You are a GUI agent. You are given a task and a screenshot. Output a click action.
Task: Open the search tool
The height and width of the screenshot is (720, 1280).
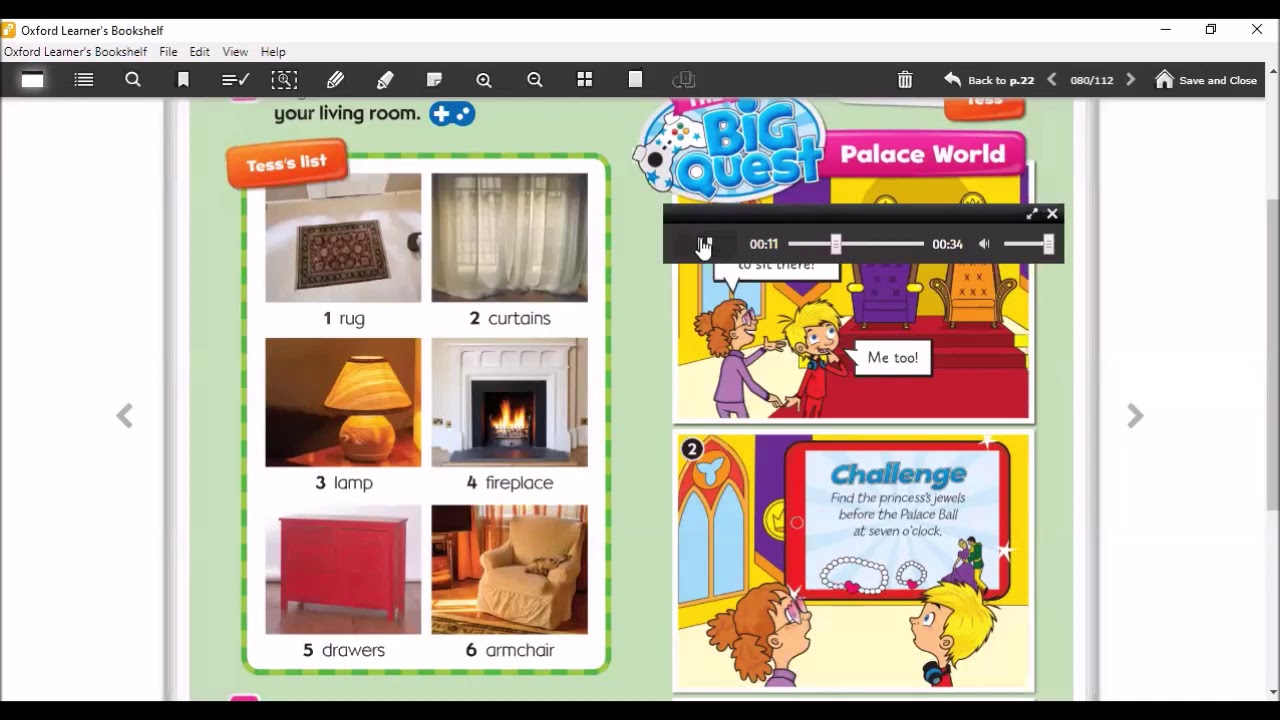(x=133, y=80)
